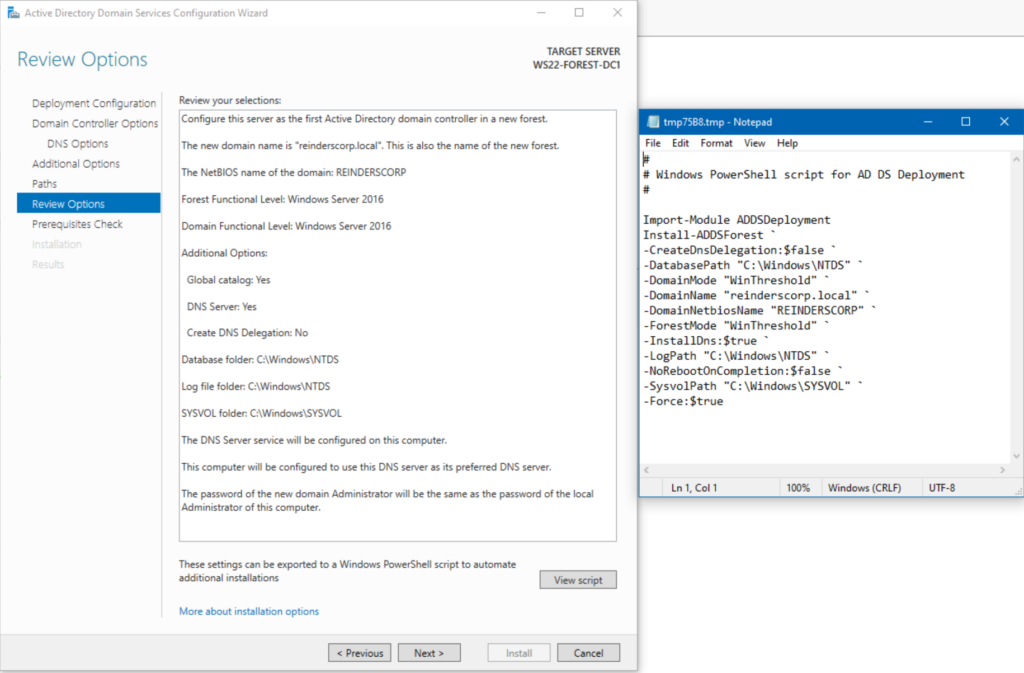The image size is (1024, 673).
Task: Click -DatabasePath "C:\Windows\NTDS" line
Action: pos(753,265)
